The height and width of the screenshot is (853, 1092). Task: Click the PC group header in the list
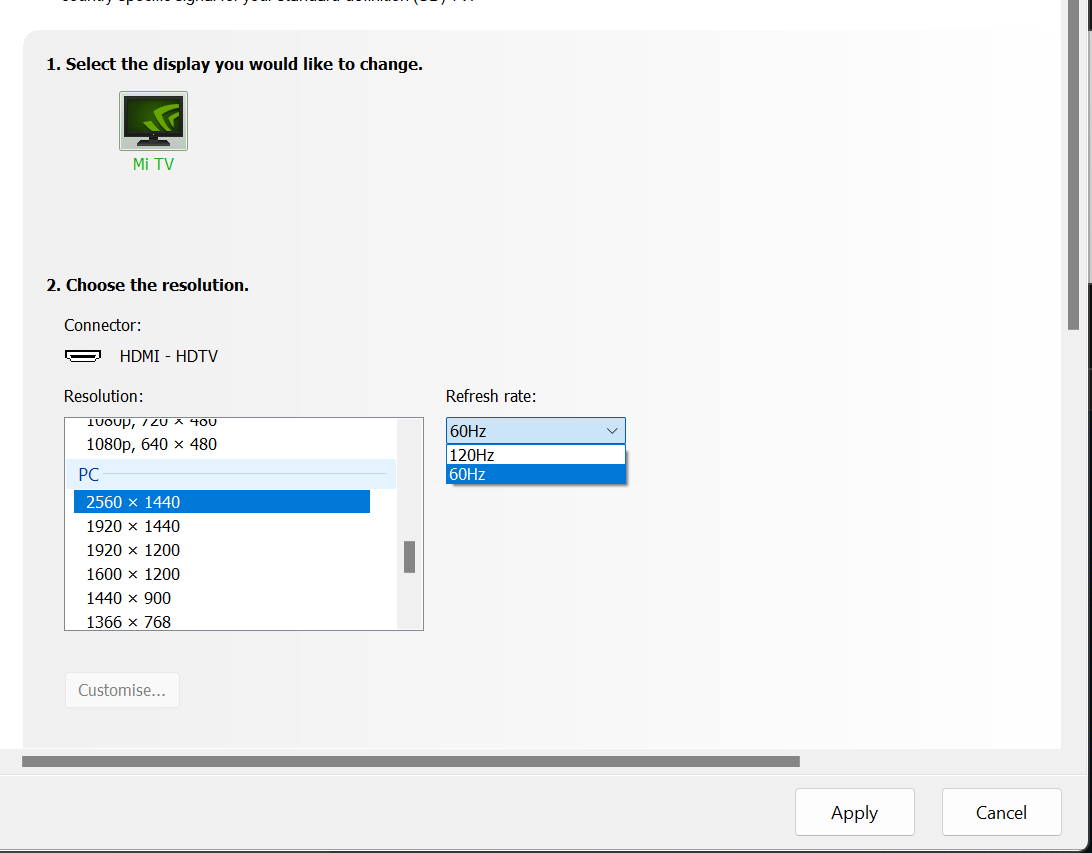(x=89, y=475)
